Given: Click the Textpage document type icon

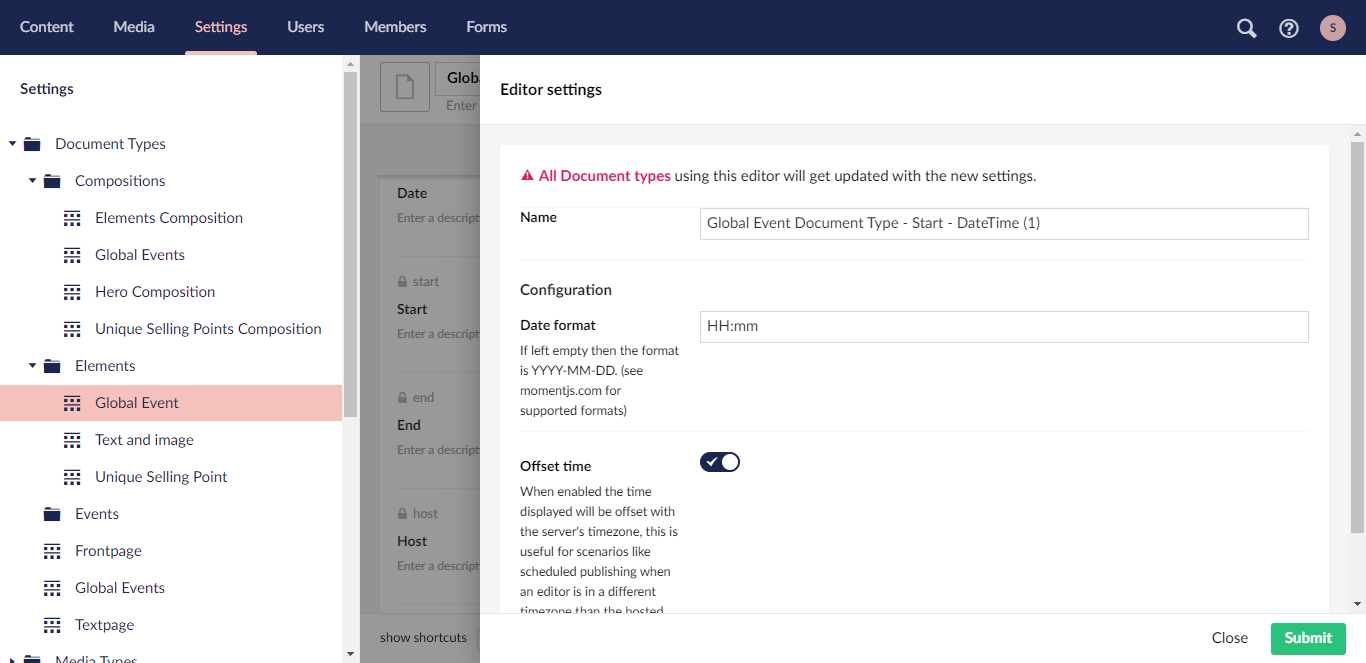Looking at the screenshot, I should pyautogui.click(x=52, y=625).
